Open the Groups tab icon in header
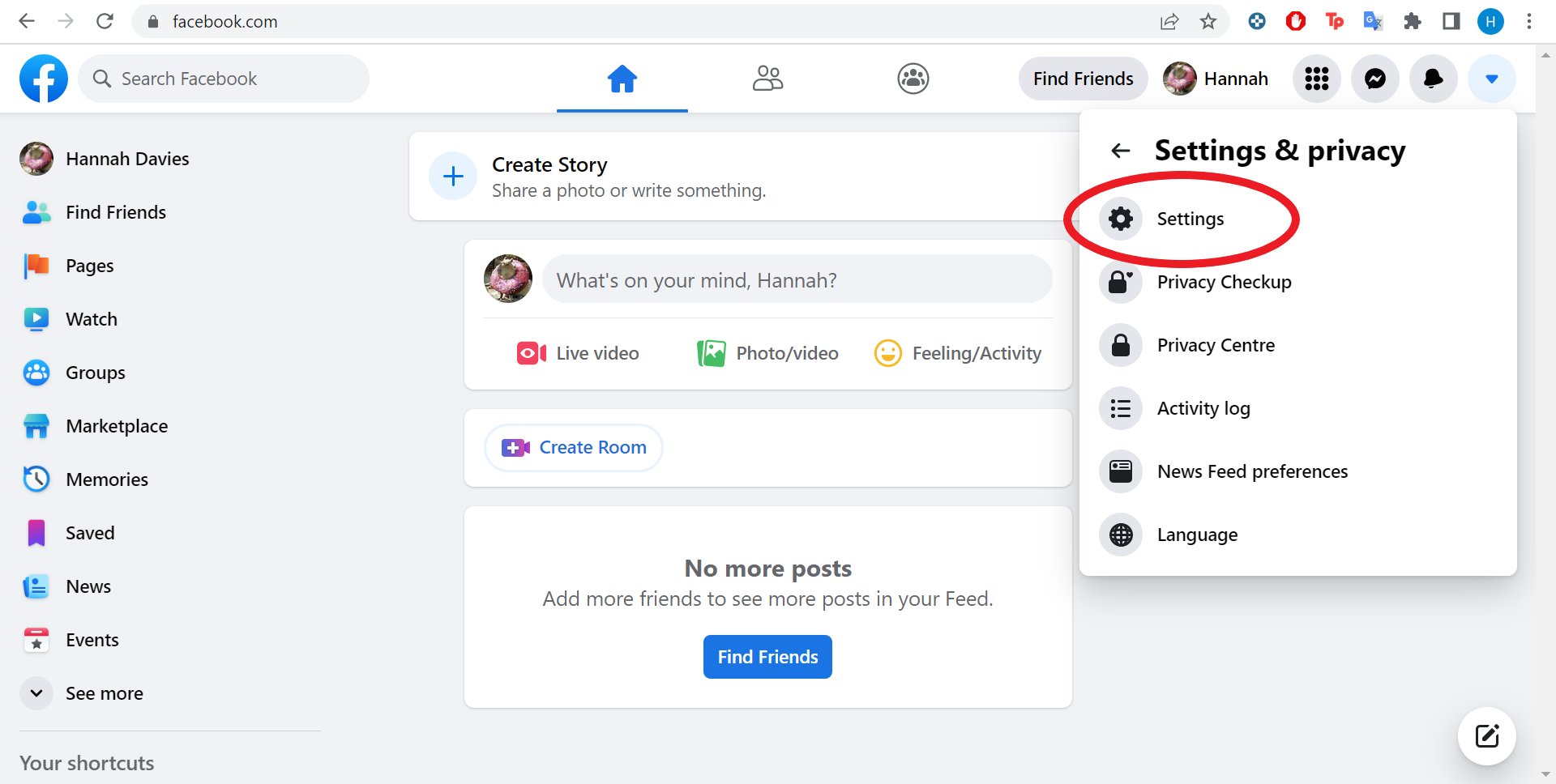 click(x=913, y=79)
